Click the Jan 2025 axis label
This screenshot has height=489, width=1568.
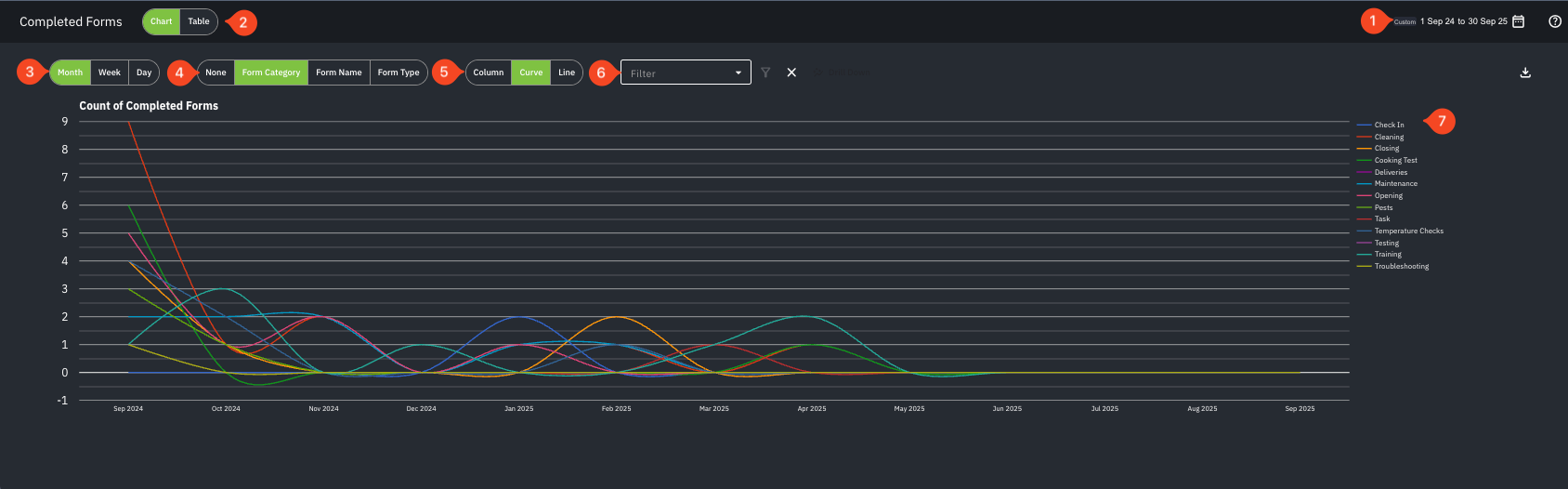tap(518, 408)
